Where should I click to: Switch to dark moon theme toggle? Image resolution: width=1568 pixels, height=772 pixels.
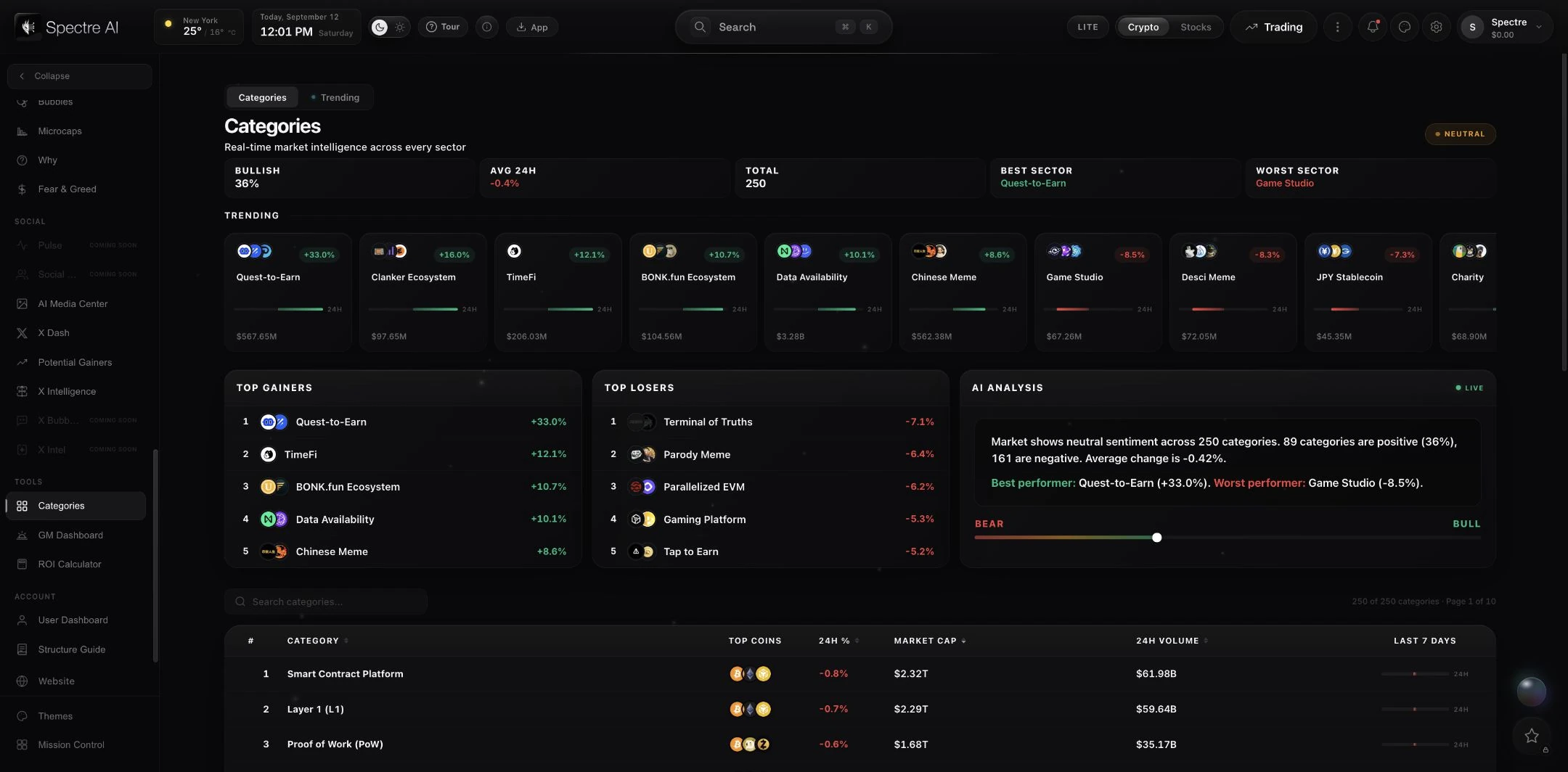click(379, 27)
